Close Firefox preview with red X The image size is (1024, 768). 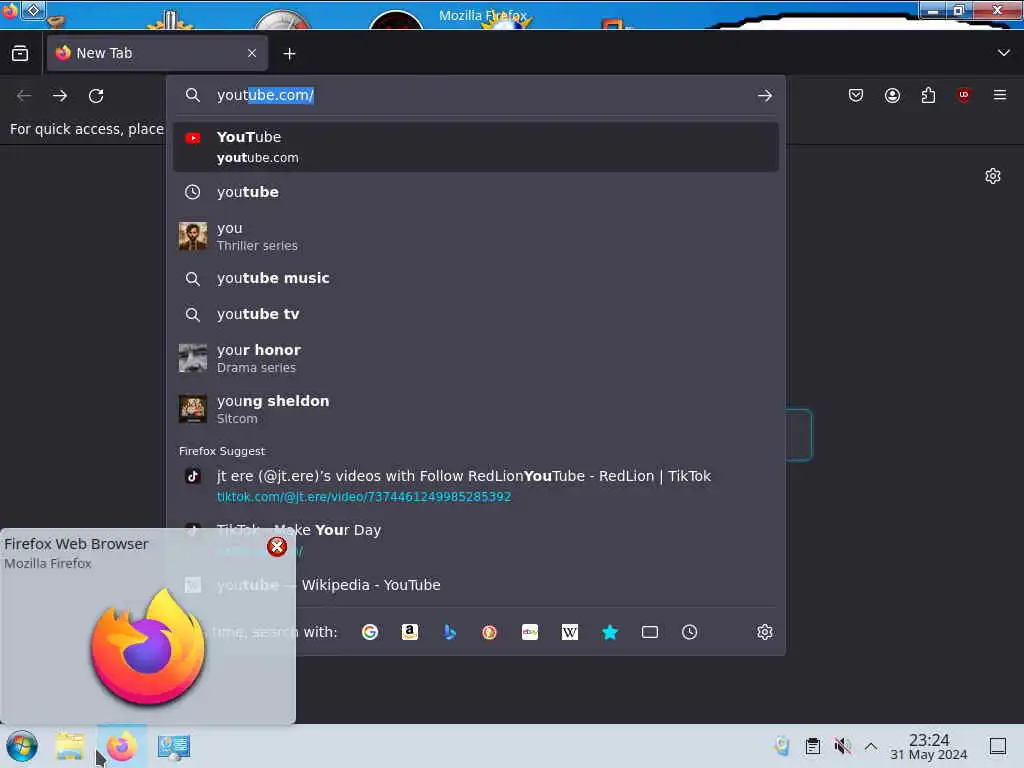[277, 547]
